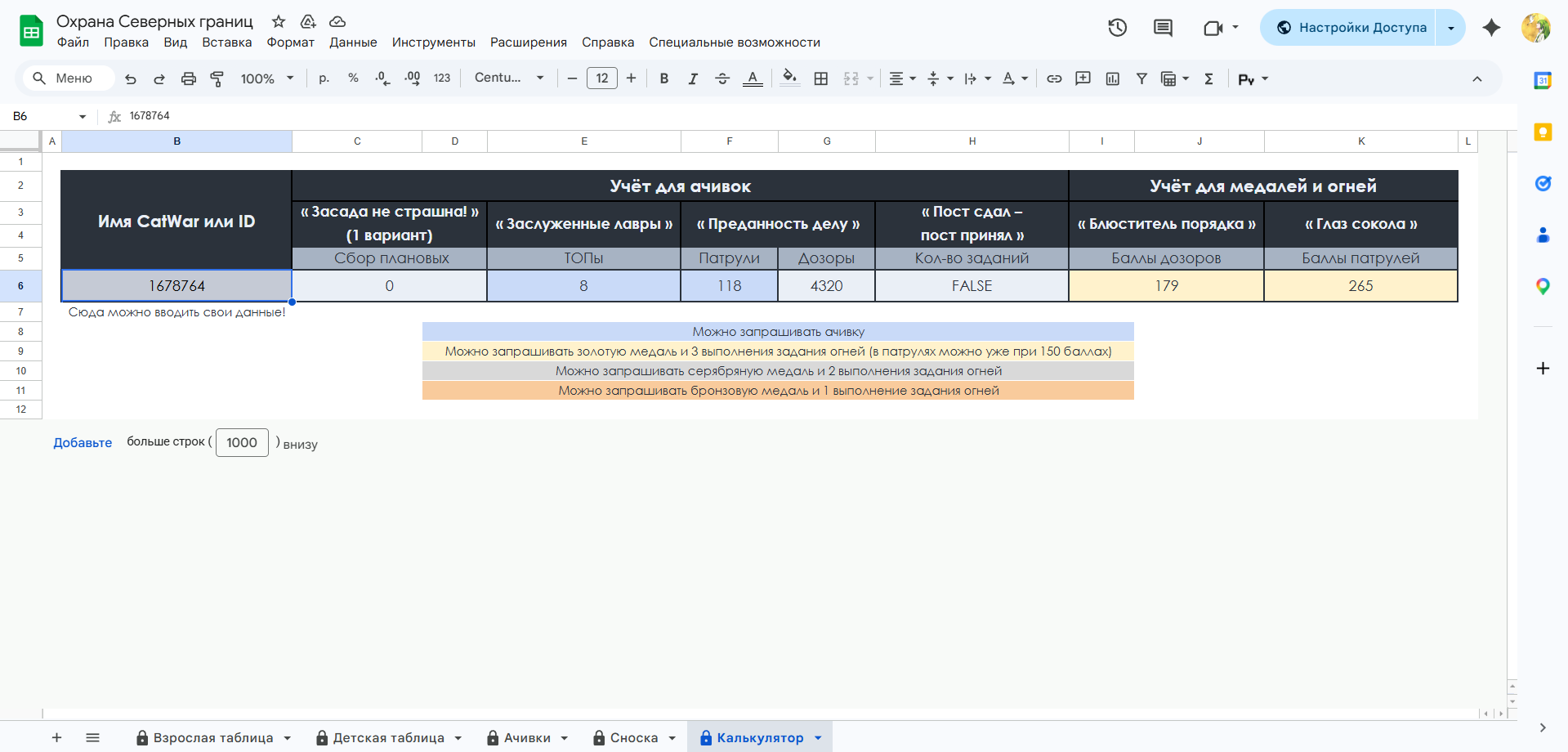Click the functions sigma icon
Screen dimensions: 1568x752
1208,78
